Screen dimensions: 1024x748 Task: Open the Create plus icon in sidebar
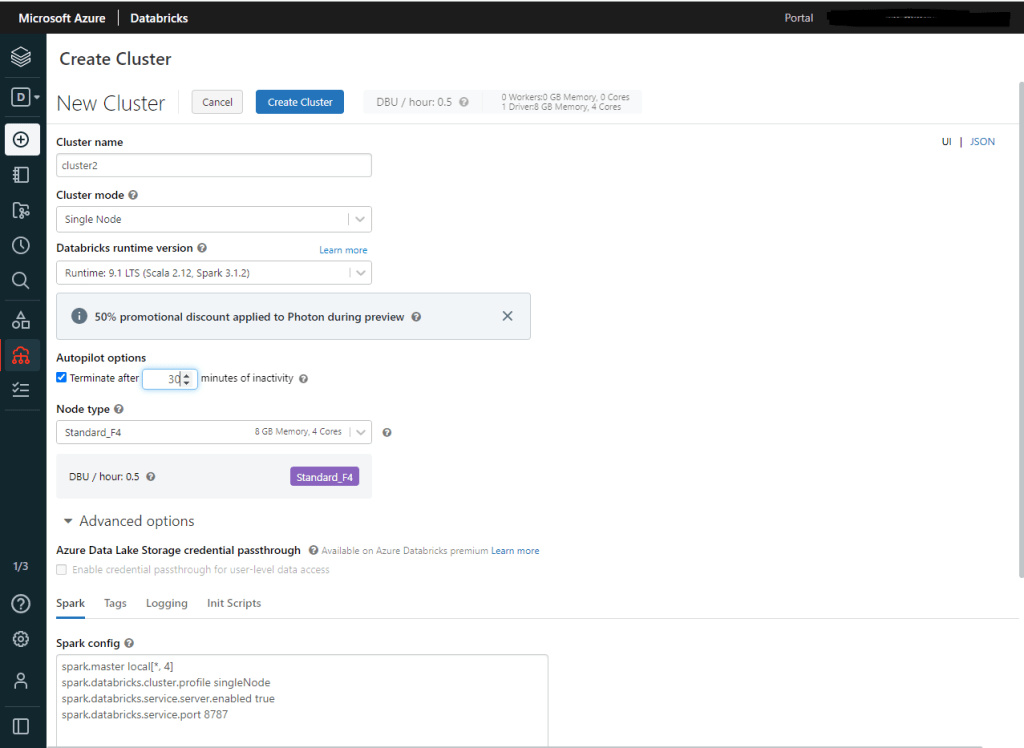(21, 139)
